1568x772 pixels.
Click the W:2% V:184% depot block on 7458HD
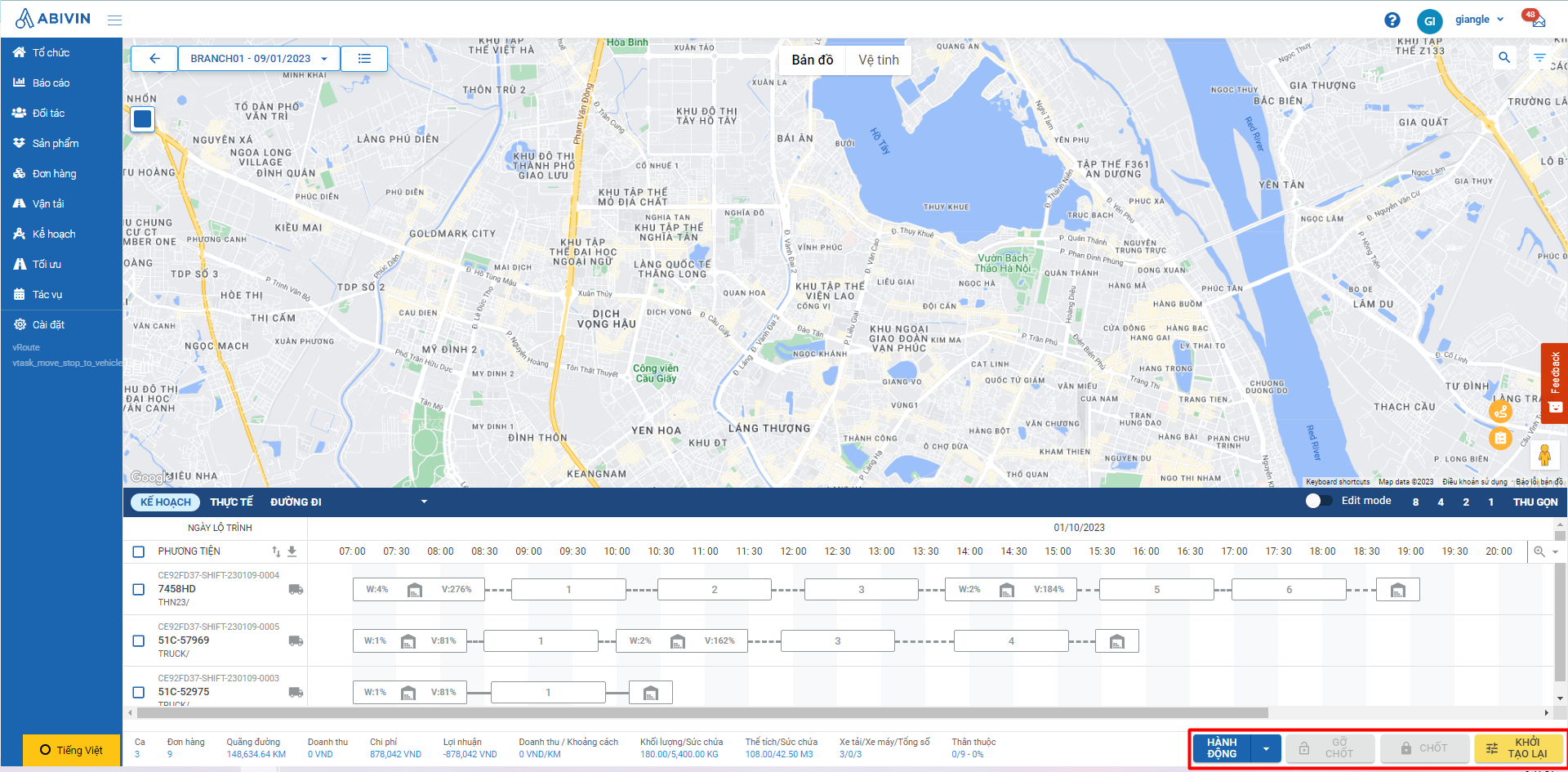1011,589
